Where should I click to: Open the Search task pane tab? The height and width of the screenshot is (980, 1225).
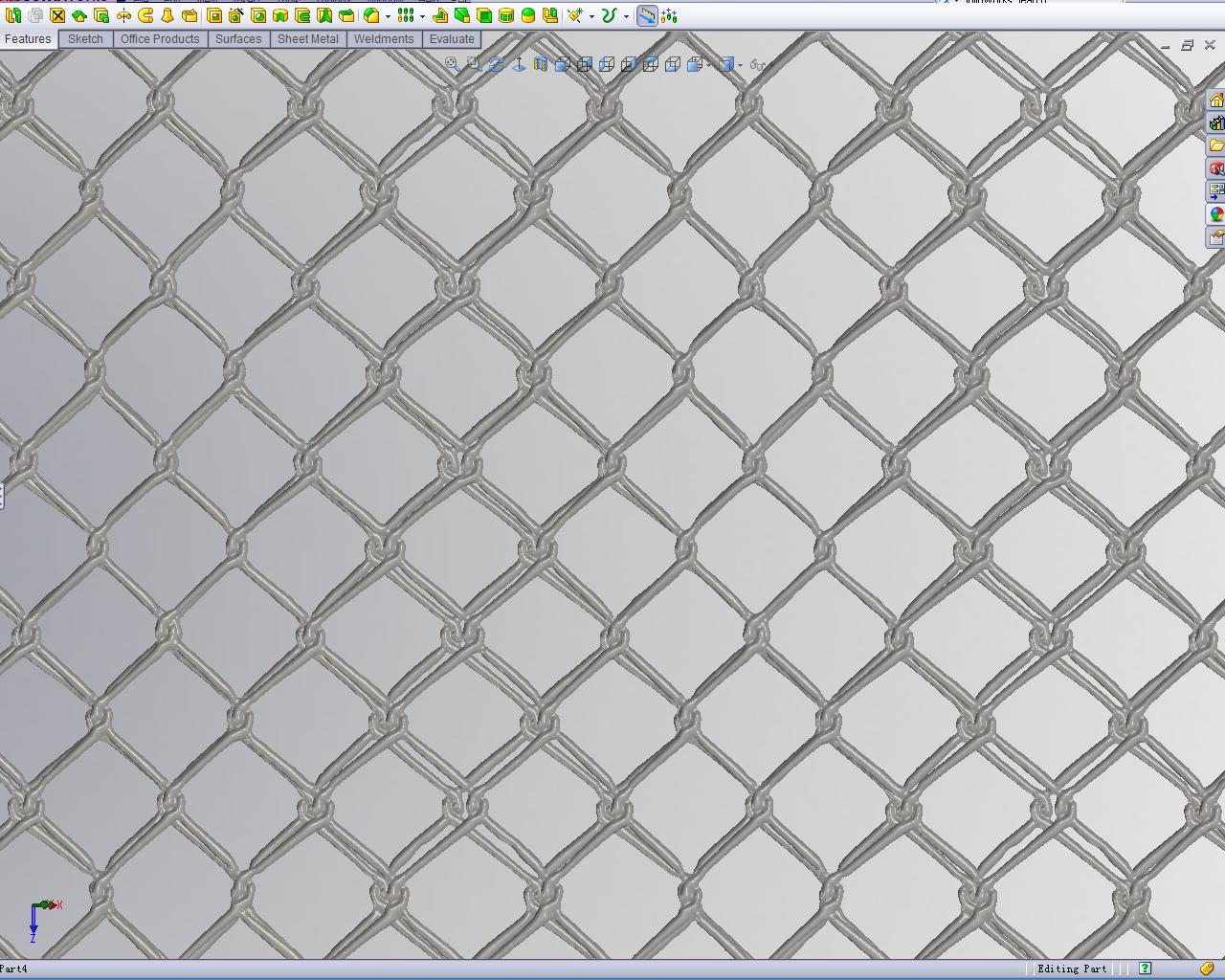1216,169
